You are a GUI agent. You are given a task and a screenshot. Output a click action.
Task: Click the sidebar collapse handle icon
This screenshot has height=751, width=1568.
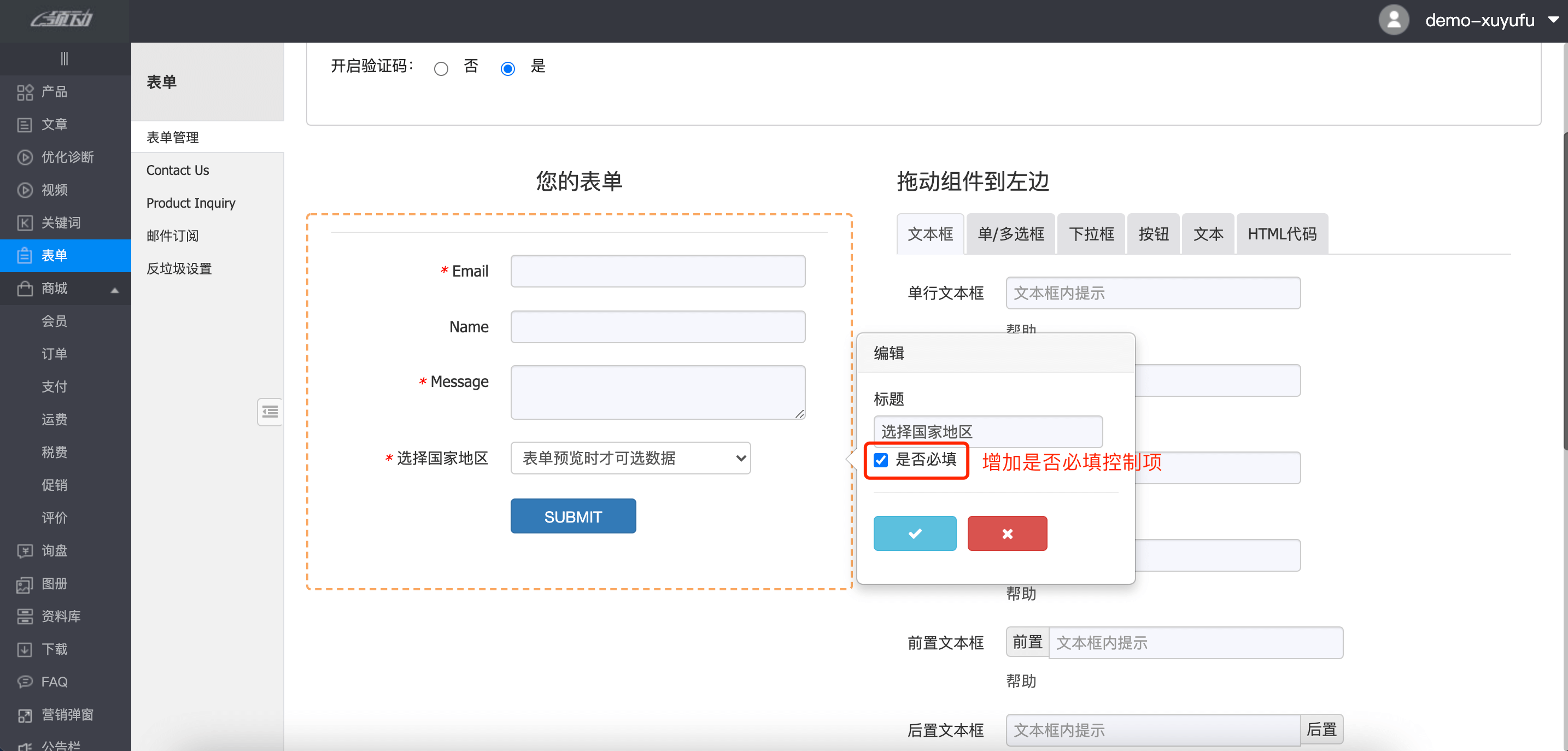click(65, 58)
